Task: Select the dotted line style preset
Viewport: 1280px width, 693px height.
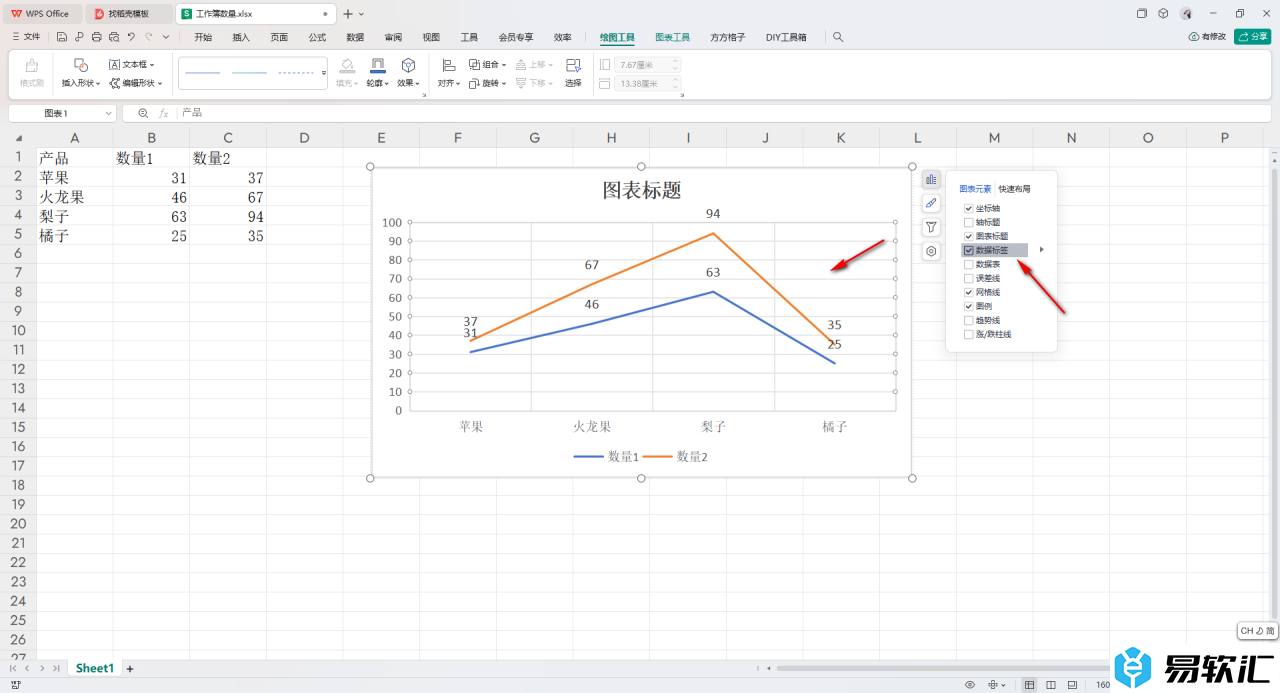Action: click(296, 73)
